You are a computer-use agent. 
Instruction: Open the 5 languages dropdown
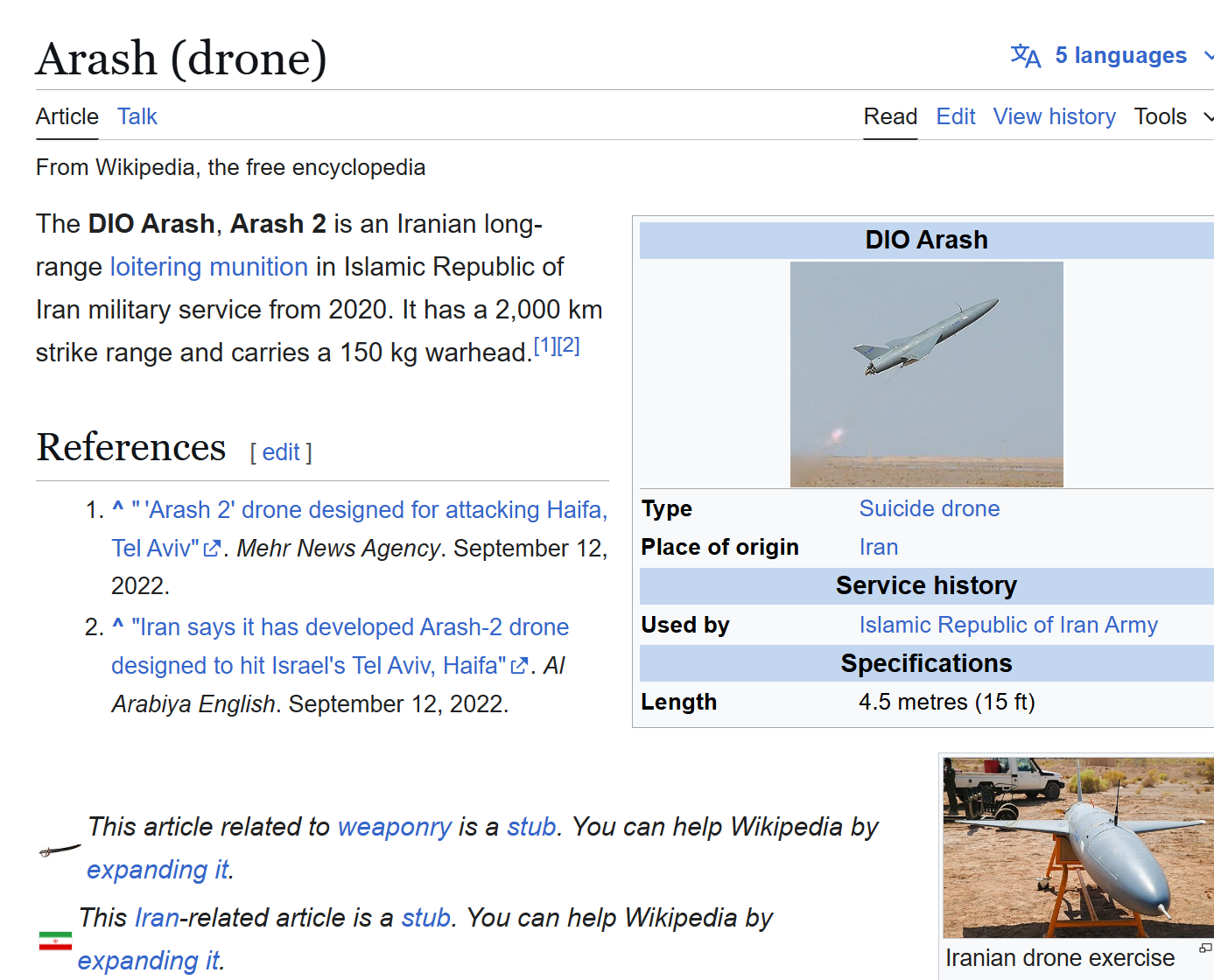point(1120,56)
